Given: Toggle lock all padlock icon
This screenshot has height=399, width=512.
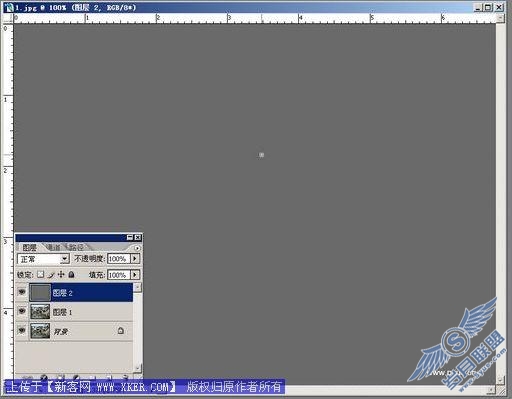Looking at the screenshot, I should 71,275.
